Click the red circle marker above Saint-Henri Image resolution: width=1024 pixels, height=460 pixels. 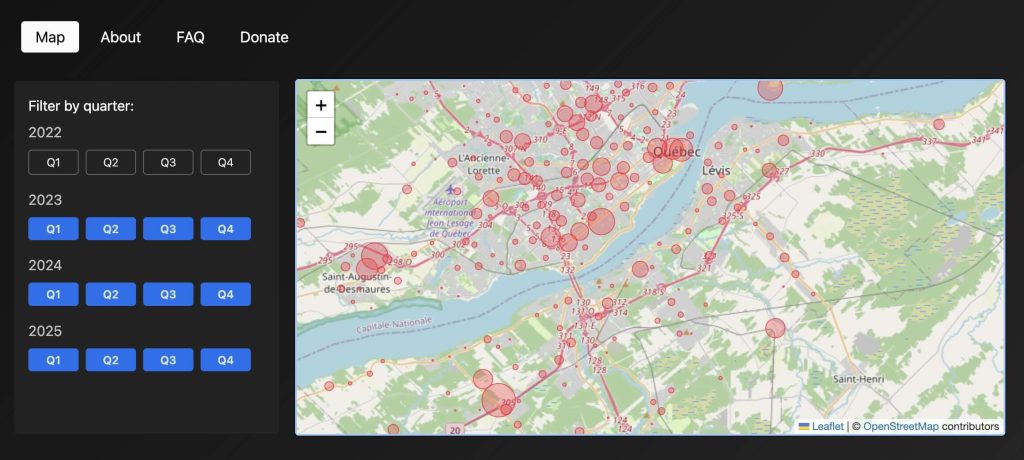(x=775, y=328)
